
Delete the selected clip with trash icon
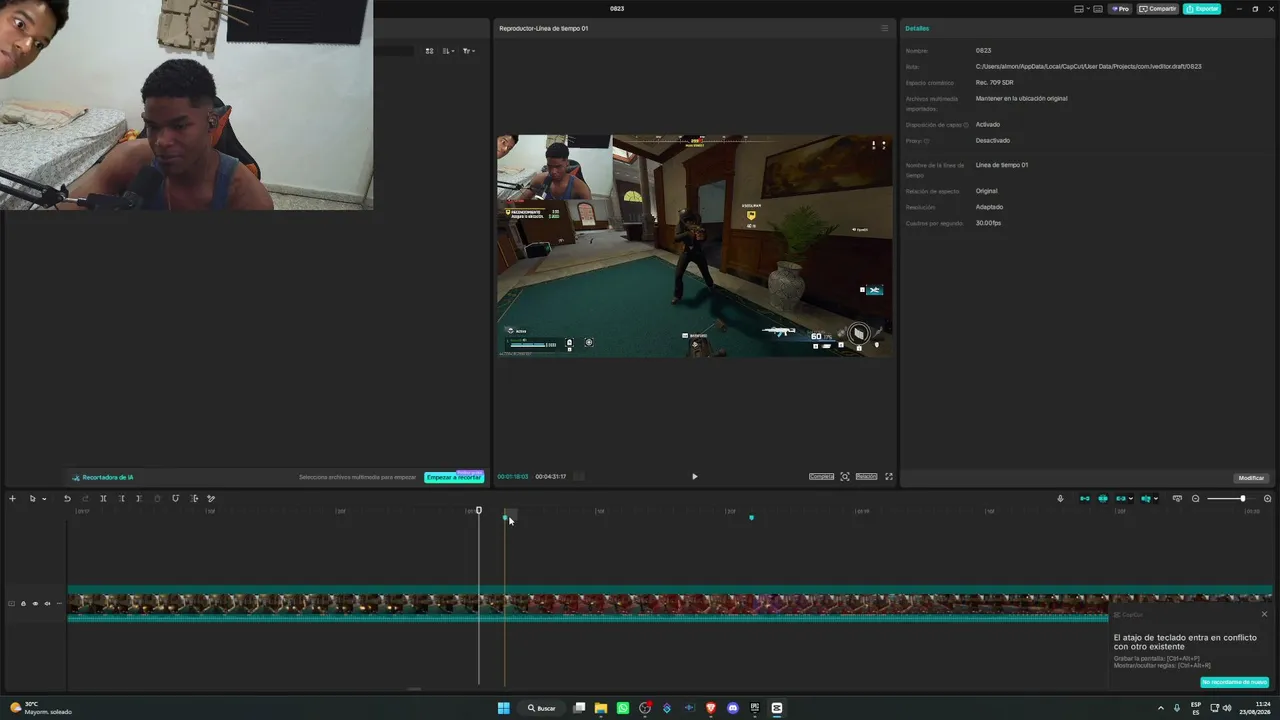157,498
